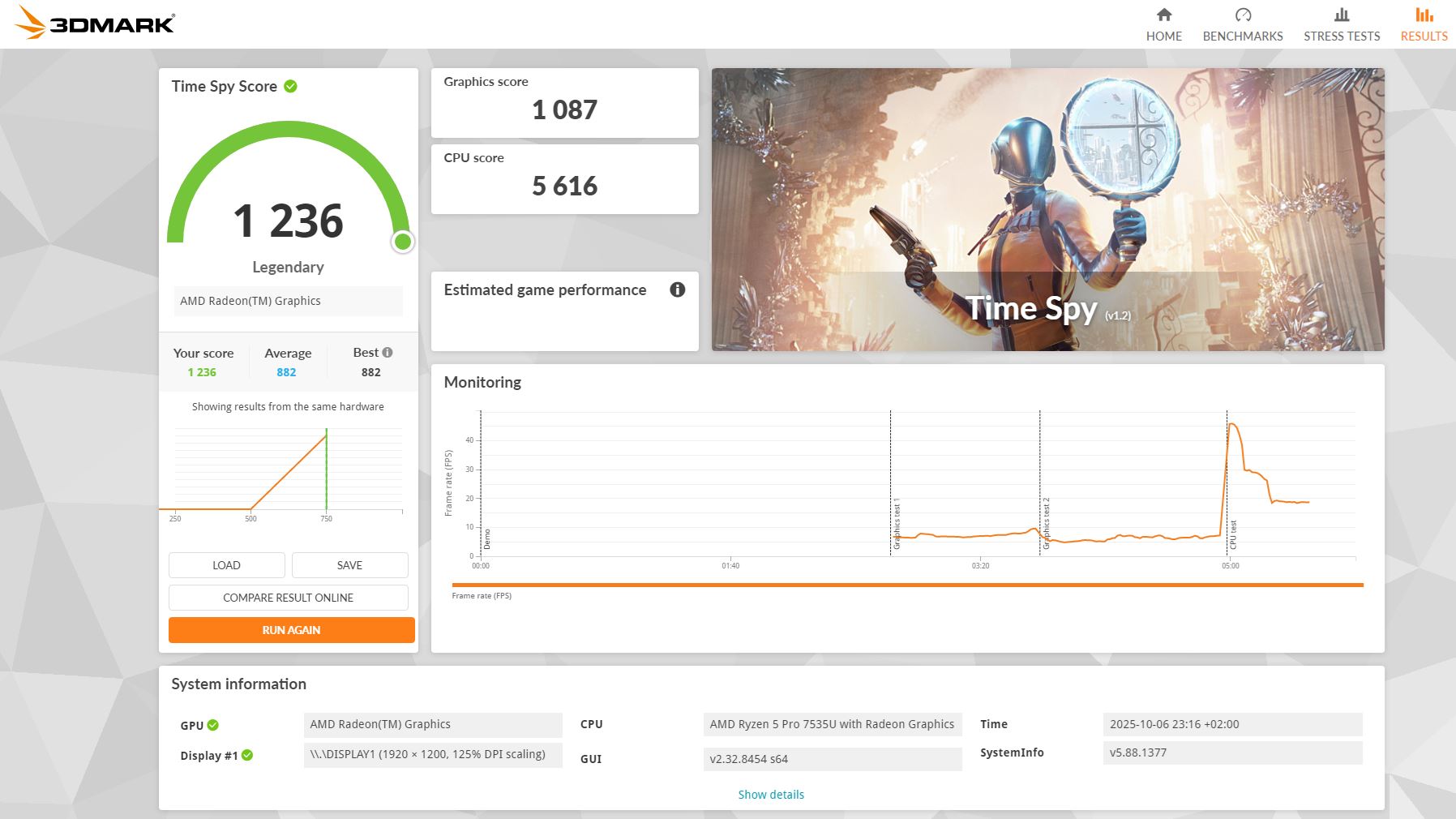Switch to the Stress Tests tab
Image resolution: width=1456 pixels, height=819 pixels.
pyautogui.click(x=1341, y=36)
